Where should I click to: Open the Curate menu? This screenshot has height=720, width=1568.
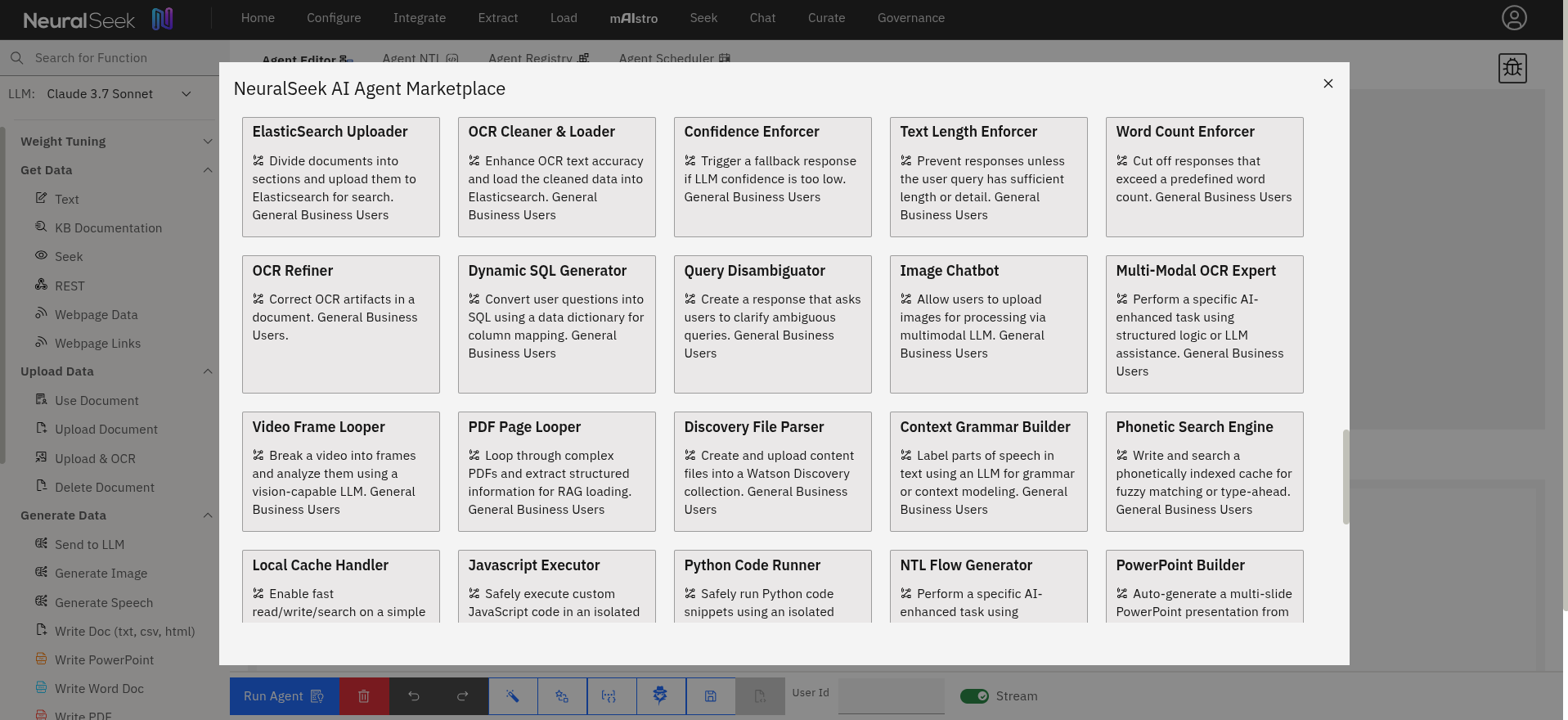(x=826, y=18)
